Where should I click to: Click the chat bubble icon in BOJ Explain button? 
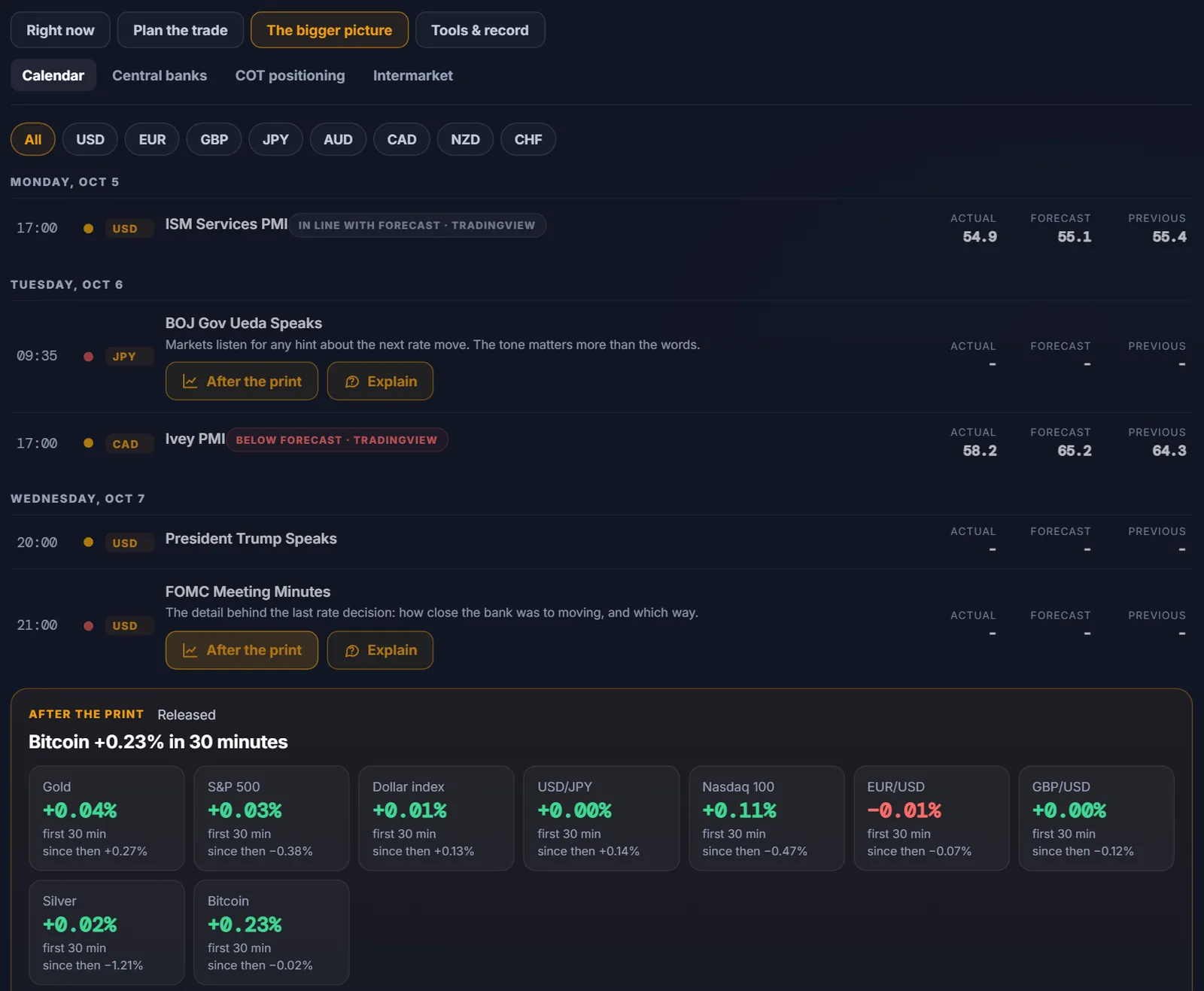tap(351, 382)
